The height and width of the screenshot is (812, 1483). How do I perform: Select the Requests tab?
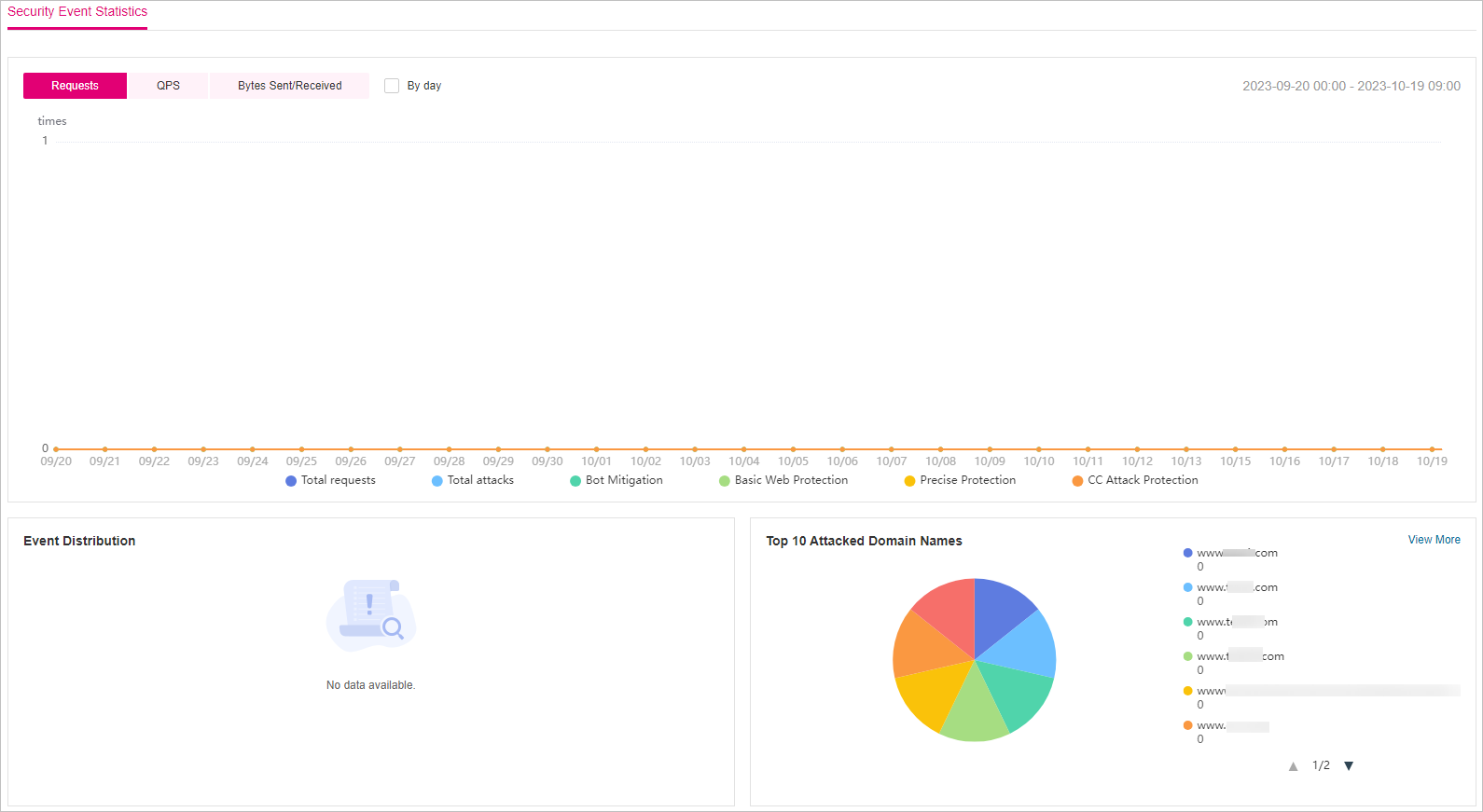click(75, 86)
